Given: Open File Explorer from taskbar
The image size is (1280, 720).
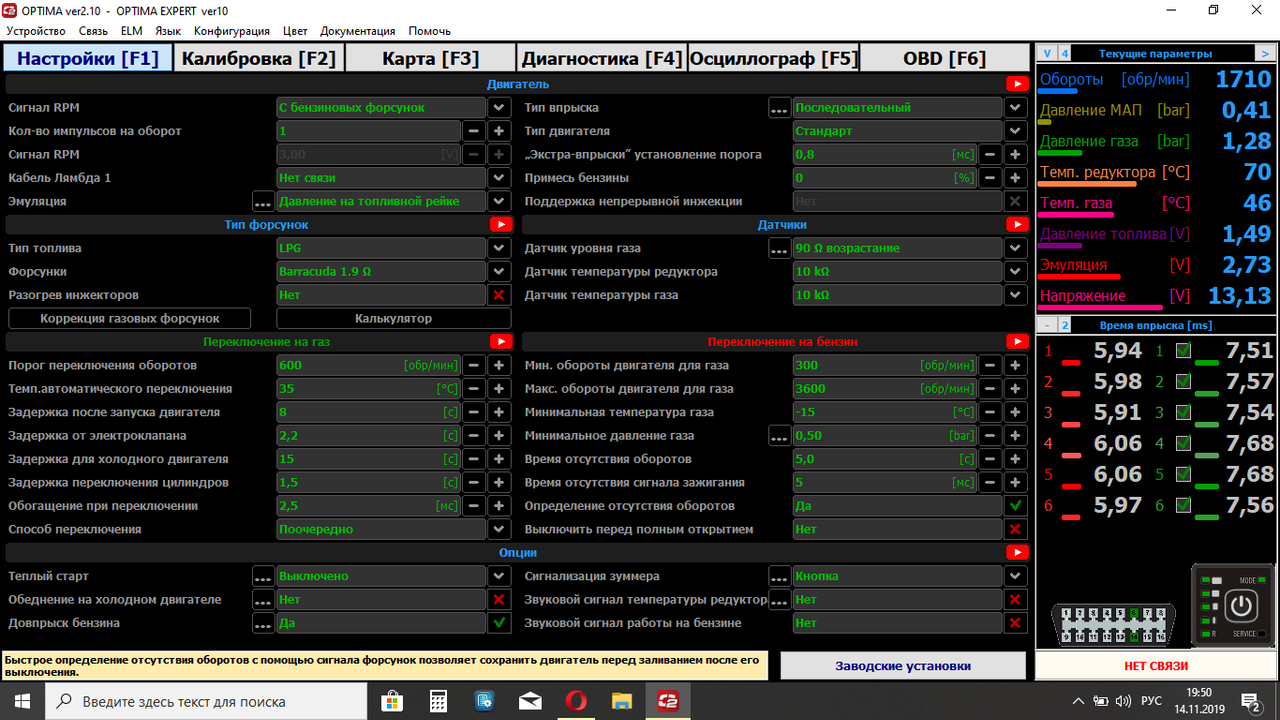Looking at the screenshot, I should point(621,701).
